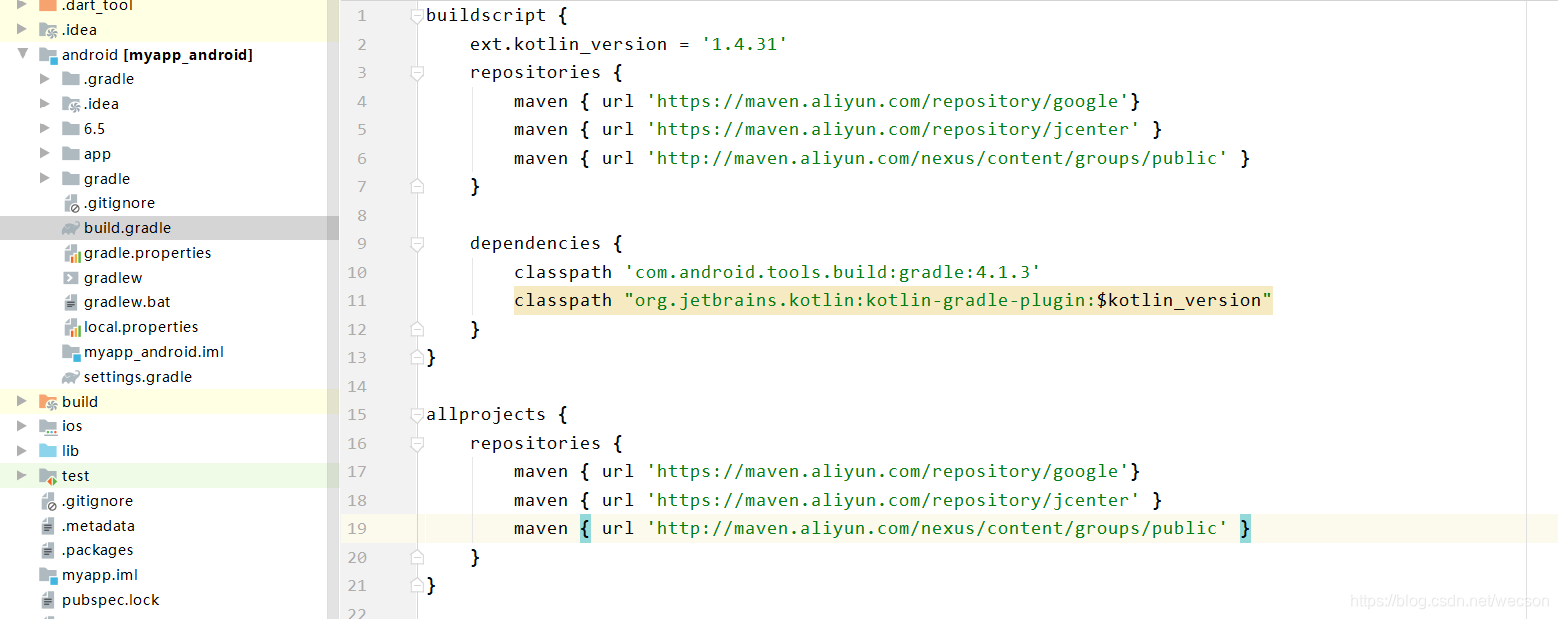Viewport: 1558px width, 619px height.
Task: Click the myapp.iml file icon
Action: 48,575
